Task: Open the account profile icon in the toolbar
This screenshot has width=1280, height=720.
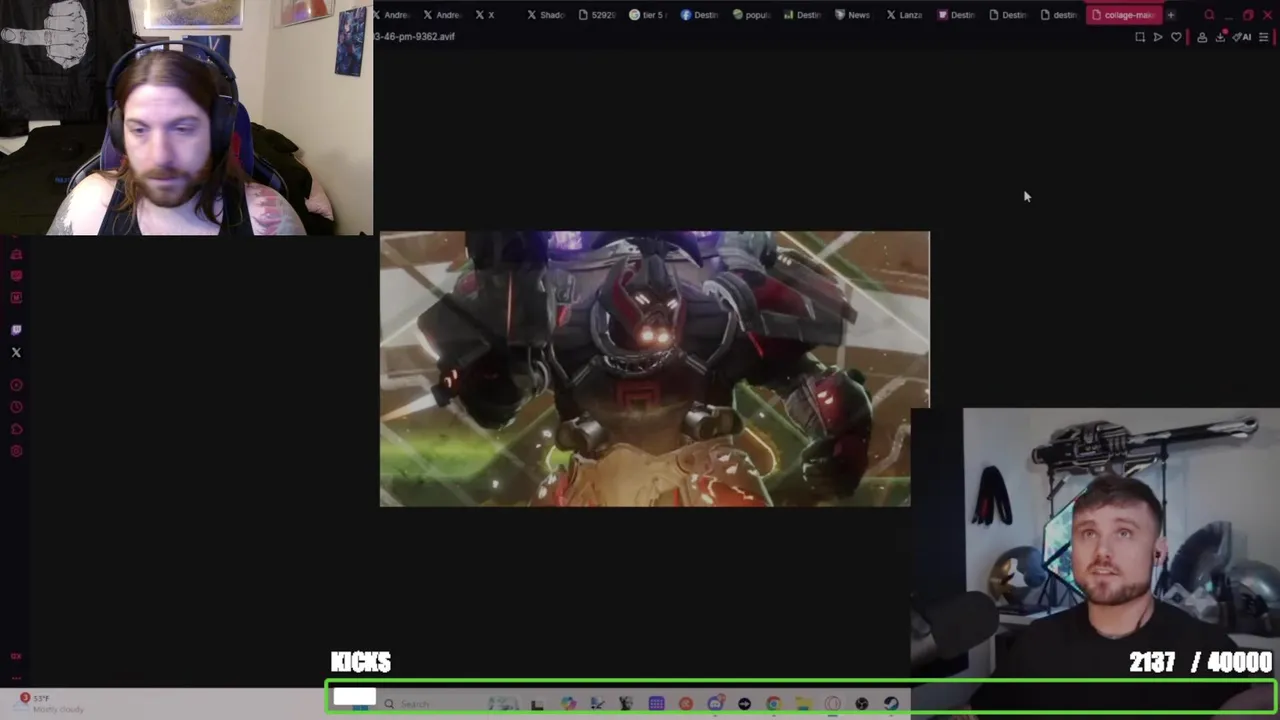Action: [1202, 37]
